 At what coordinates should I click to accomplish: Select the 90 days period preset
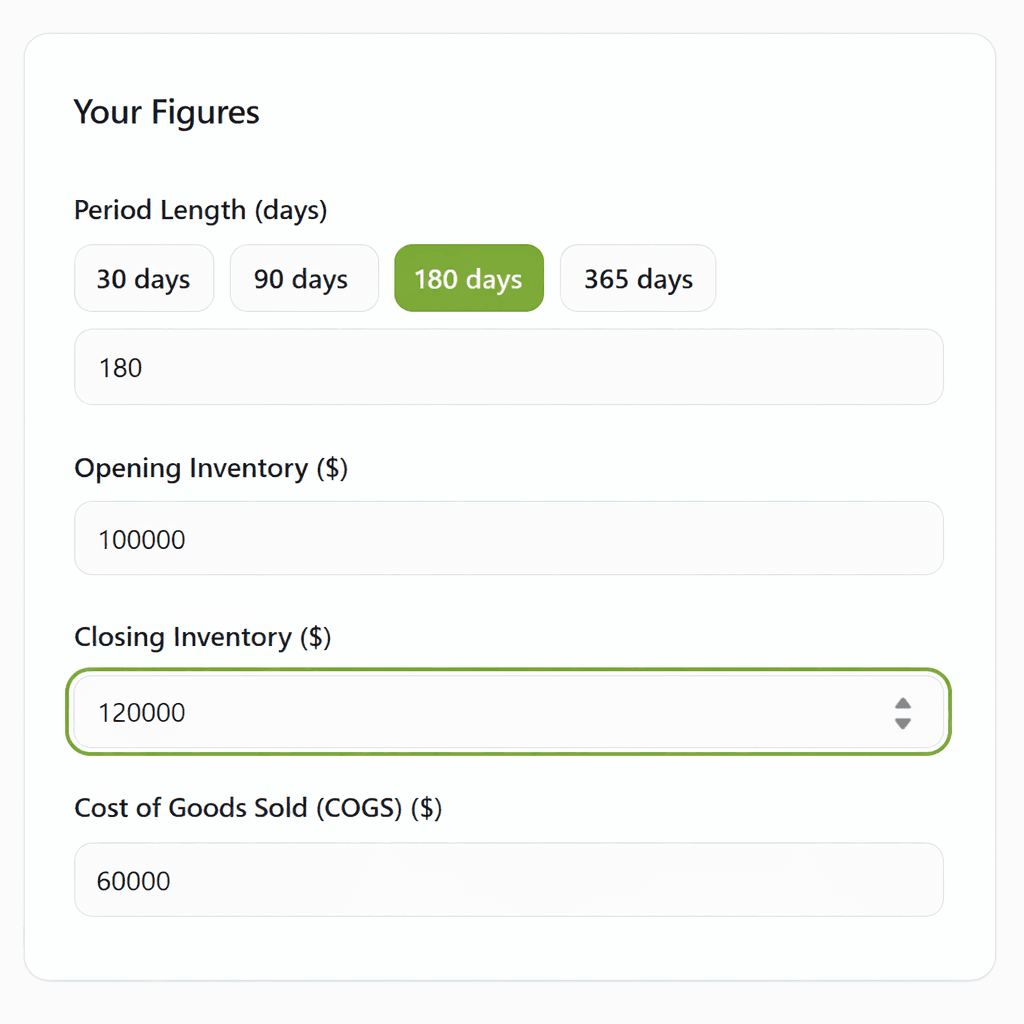point(304,278)
